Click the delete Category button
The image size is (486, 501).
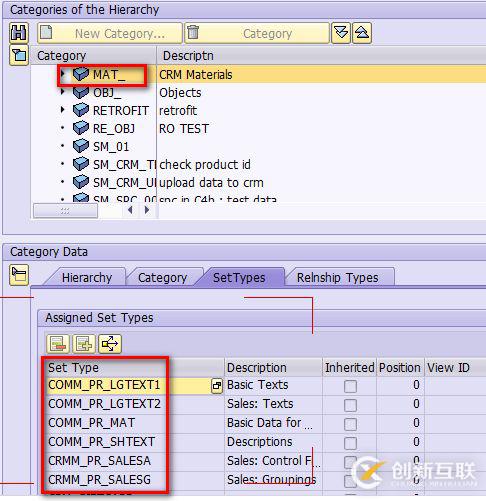(257, 33)
